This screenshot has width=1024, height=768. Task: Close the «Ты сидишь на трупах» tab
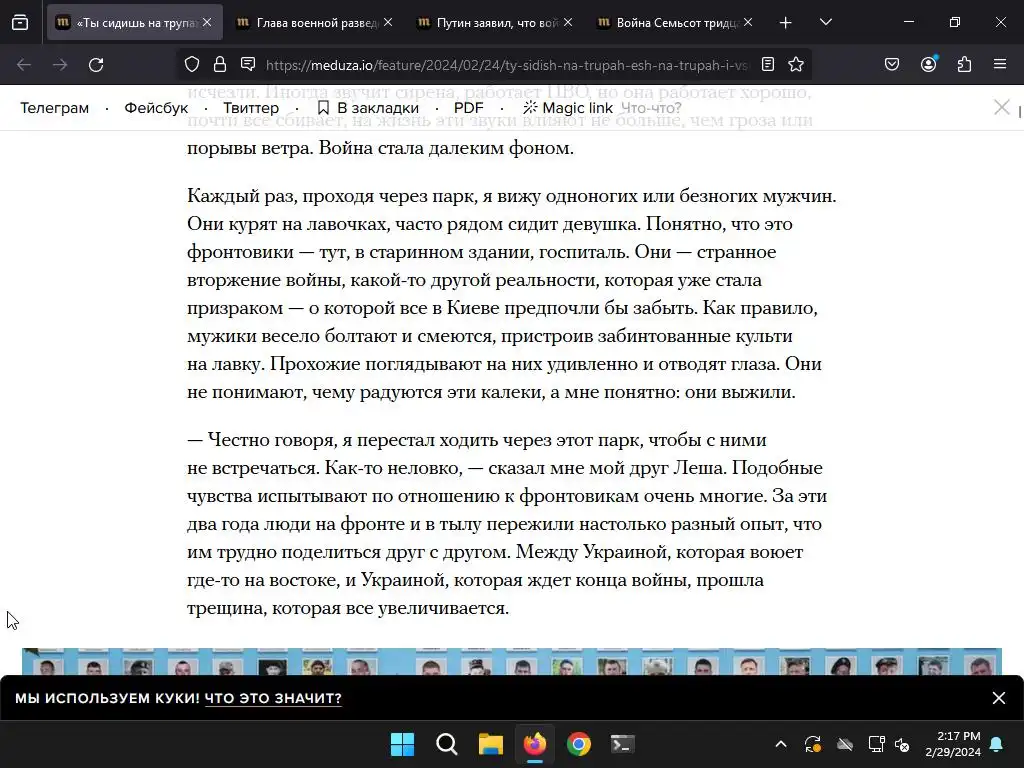(x=207, y=22)
